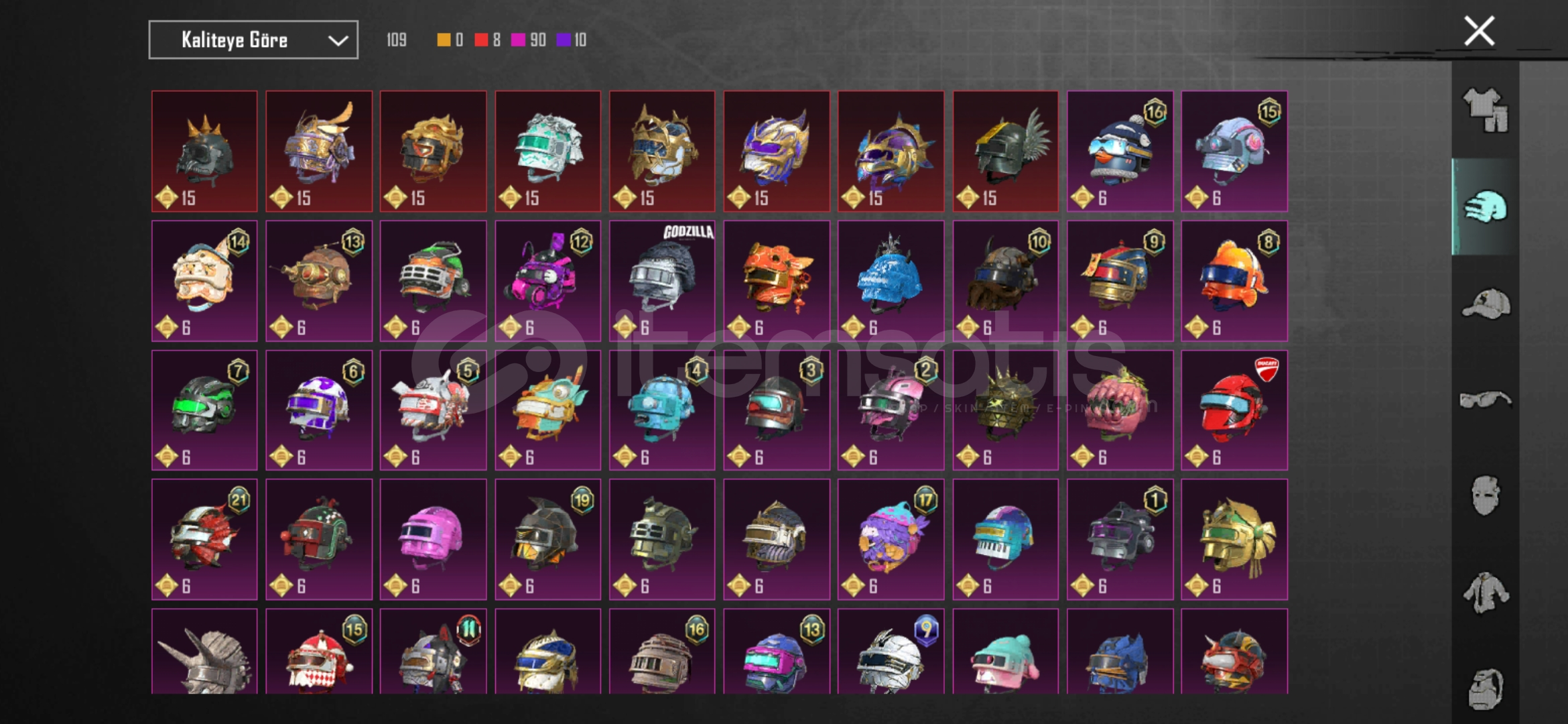Viewport: 1568px width, 724px height.
Task: Select the helmet category sidebar icon
Action: 1485,207
